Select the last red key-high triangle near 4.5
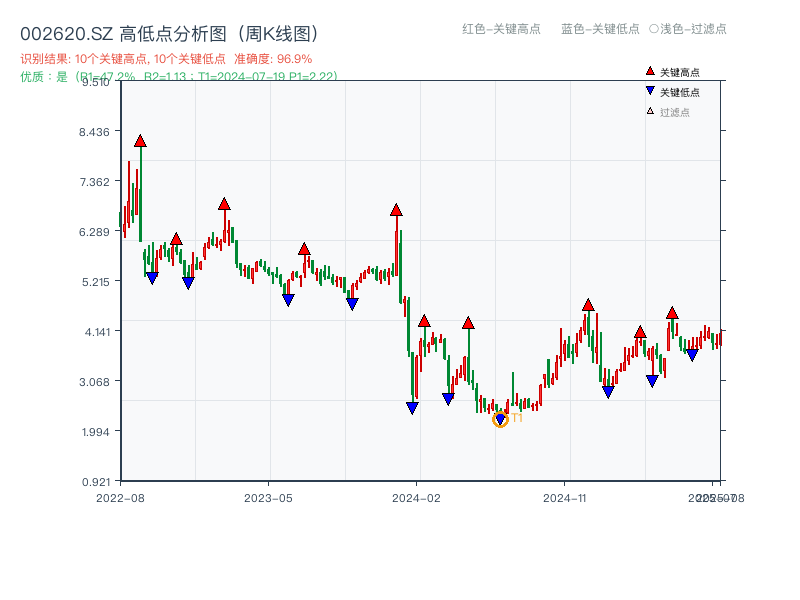Image resolution: width=800 pixels, height=600 pixels. pos(672,313)
